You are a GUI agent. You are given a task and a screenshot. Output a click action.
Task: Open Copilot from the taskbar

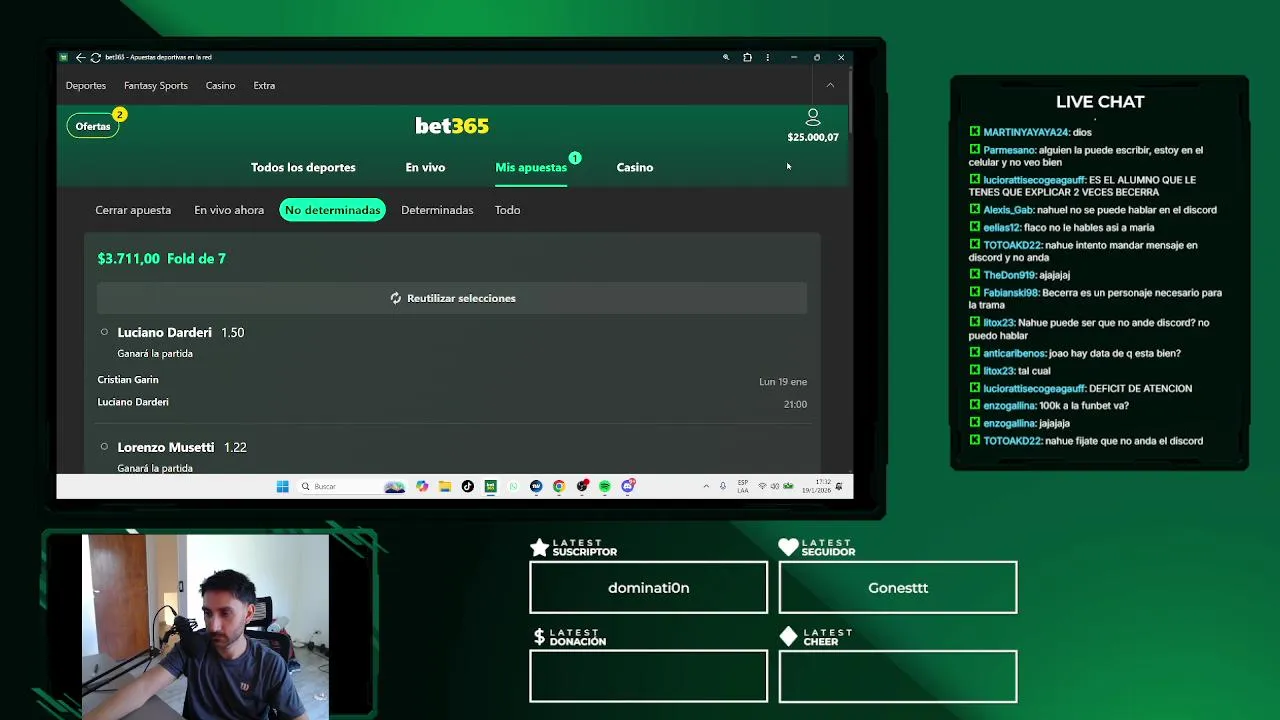[422, 486]
